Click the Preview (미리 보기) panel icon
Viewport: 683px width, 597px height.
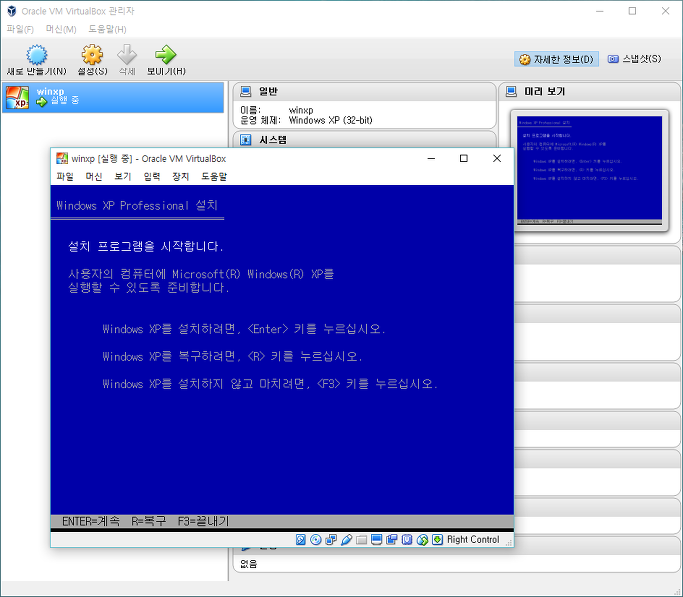[511, 91]
